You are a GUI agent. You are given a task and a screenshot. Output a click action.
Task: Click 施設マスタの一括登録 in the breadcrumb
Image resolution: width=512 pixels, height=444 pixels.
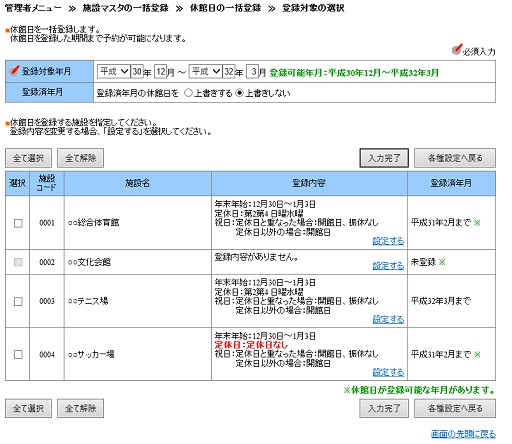pos(126,8)
